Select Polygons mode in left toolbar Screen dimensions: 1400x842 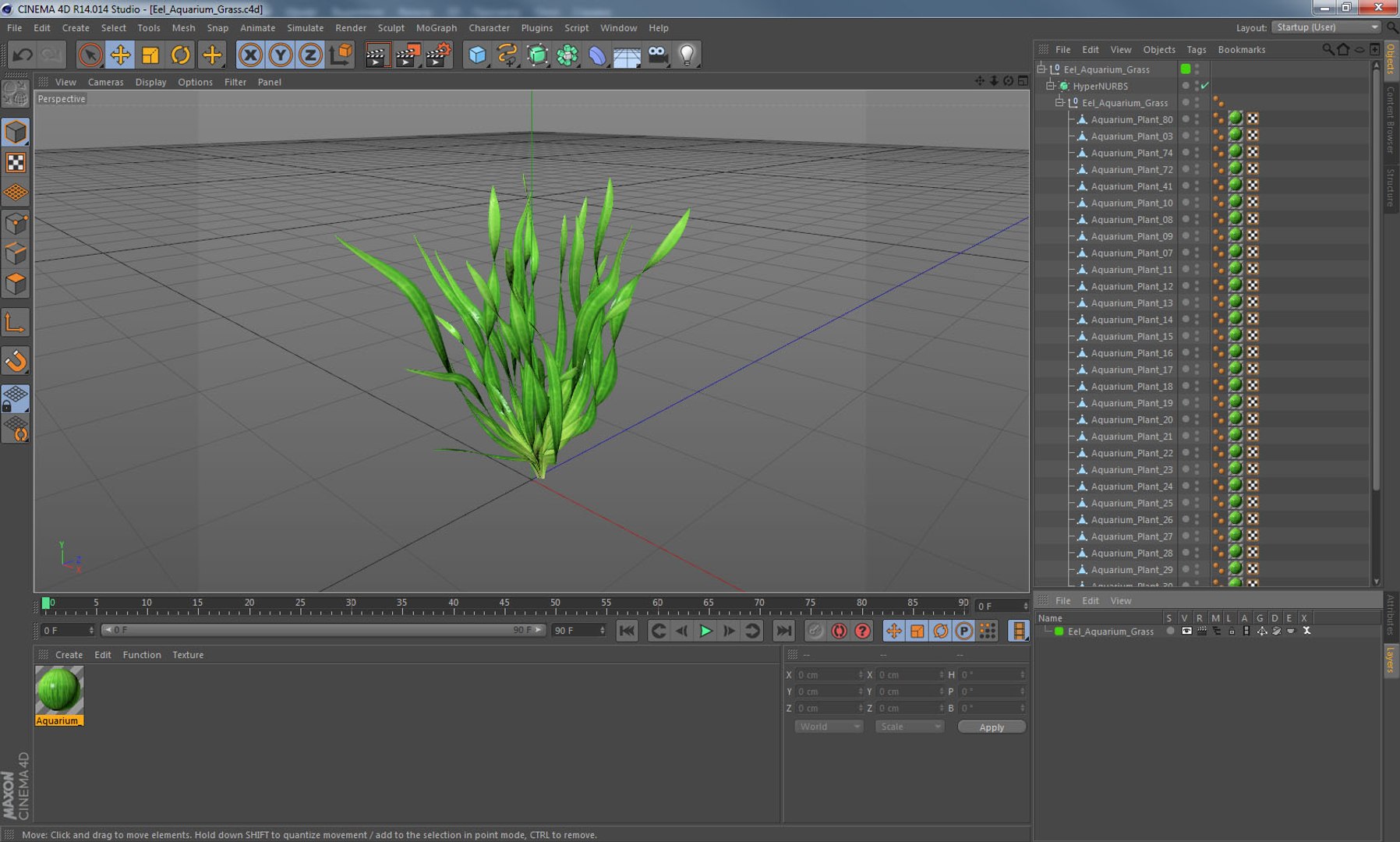tap(16, 284)
